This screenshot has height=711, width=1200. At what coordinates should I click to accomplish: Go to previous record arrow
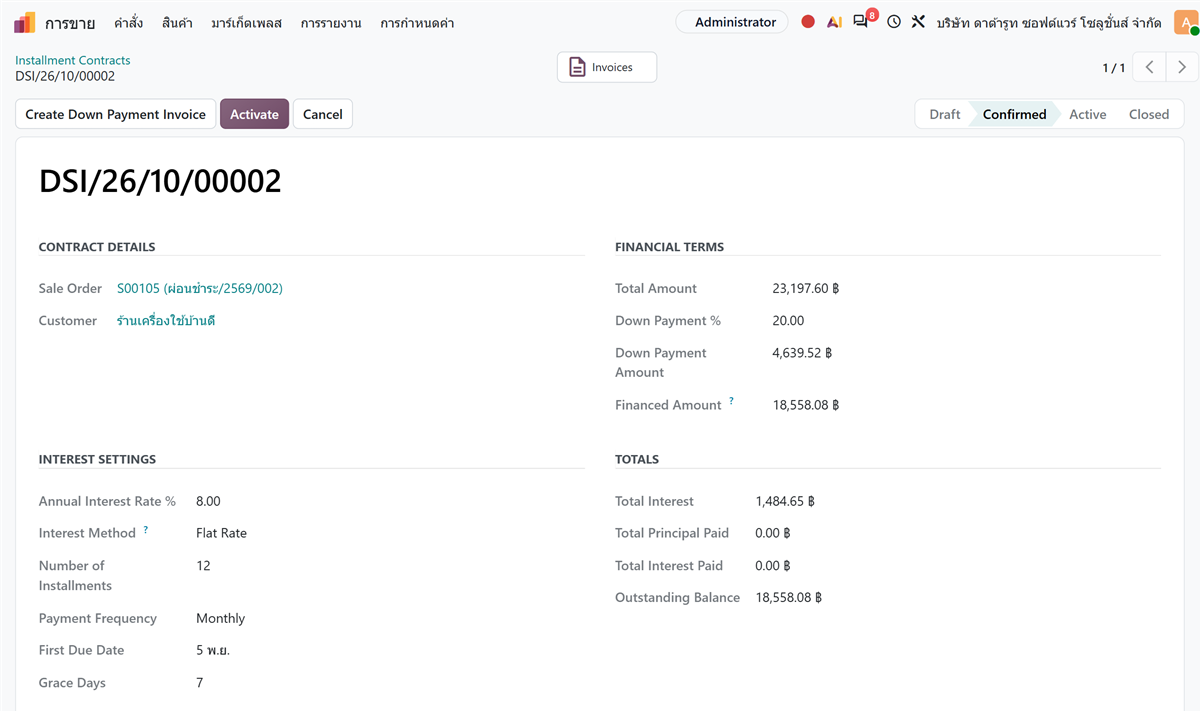[1150, 67]
